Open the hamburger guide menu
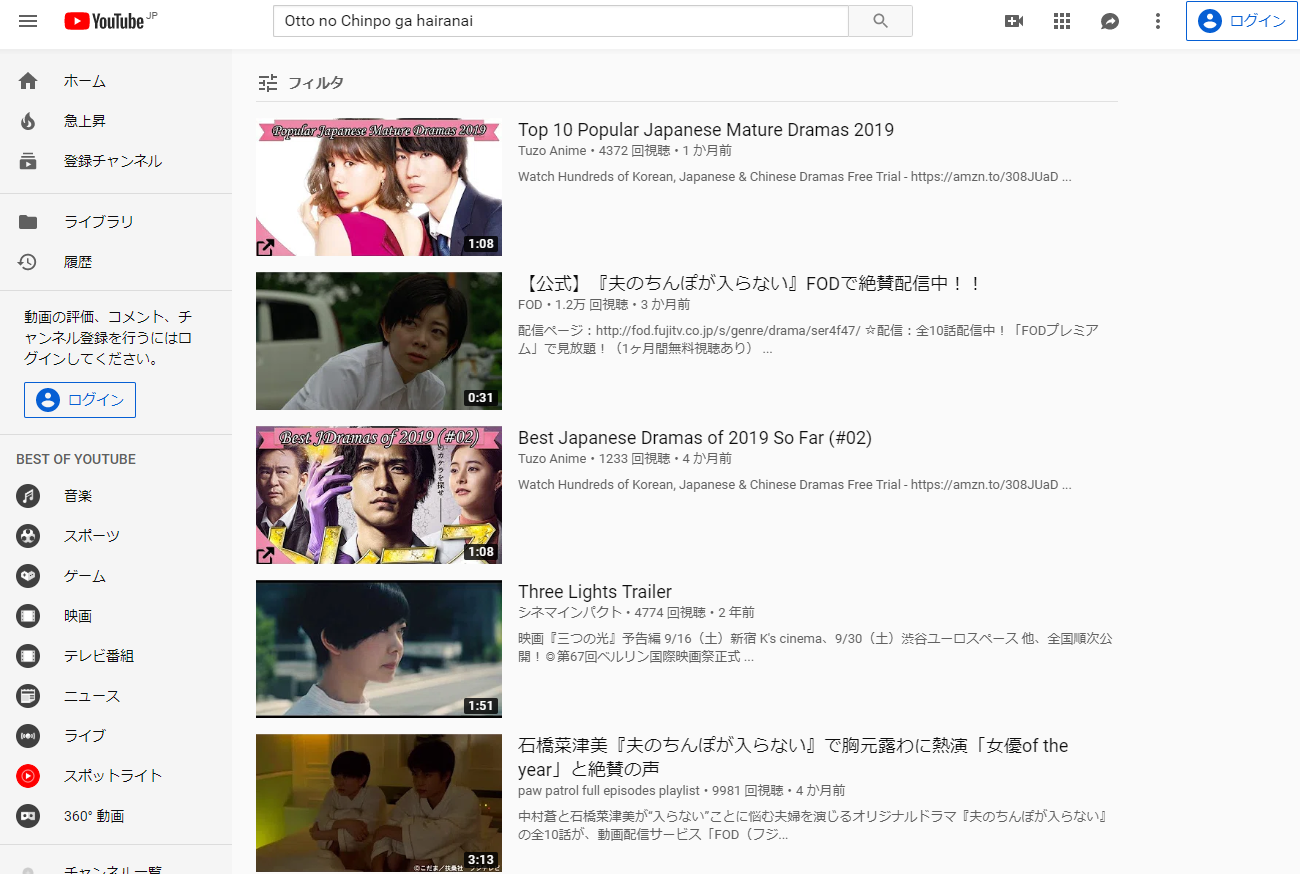1300x874 pixels. click(x=28, y=21)
